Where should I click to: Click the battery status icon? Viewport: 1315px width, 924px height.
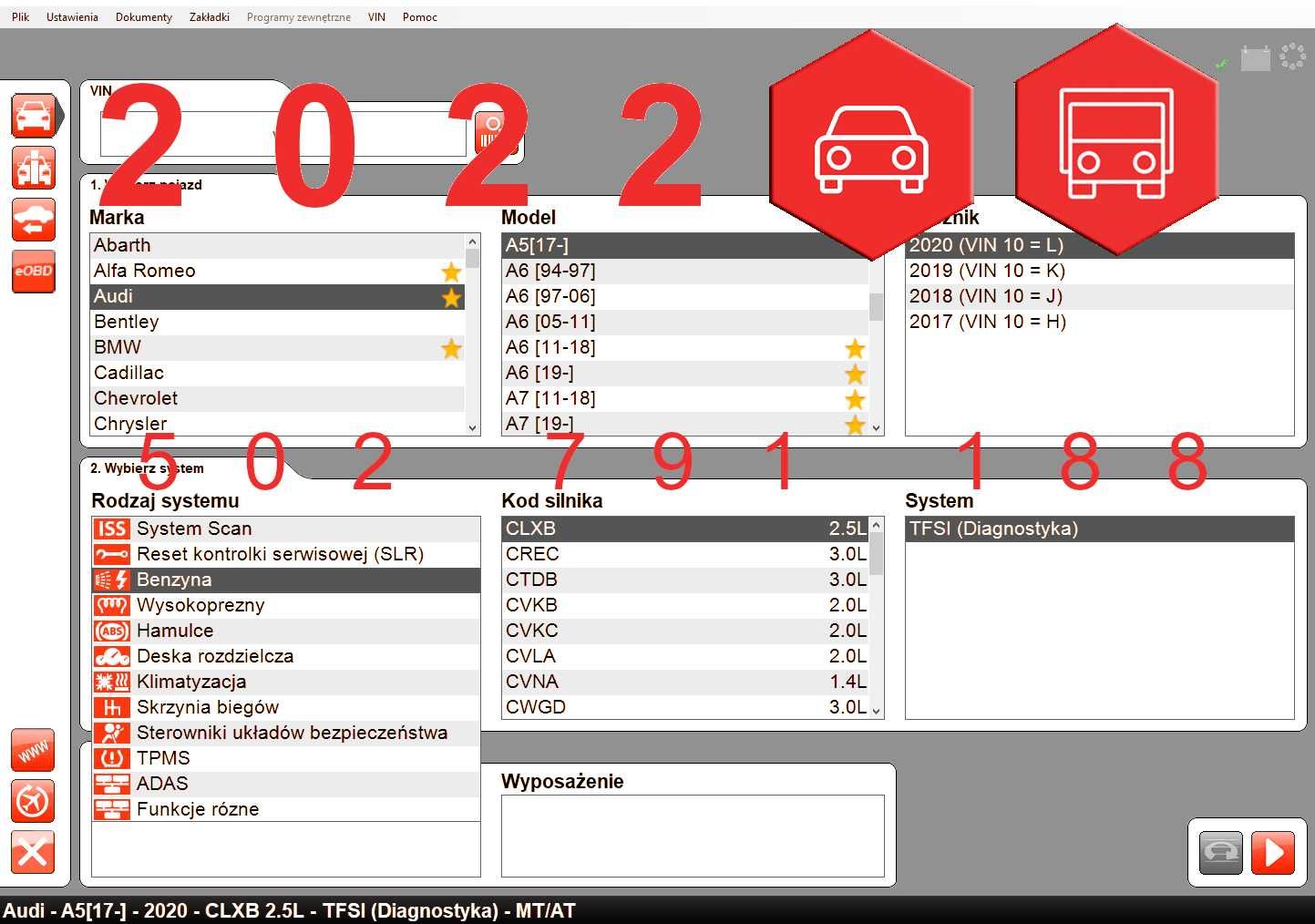[x=1255, y=59]
